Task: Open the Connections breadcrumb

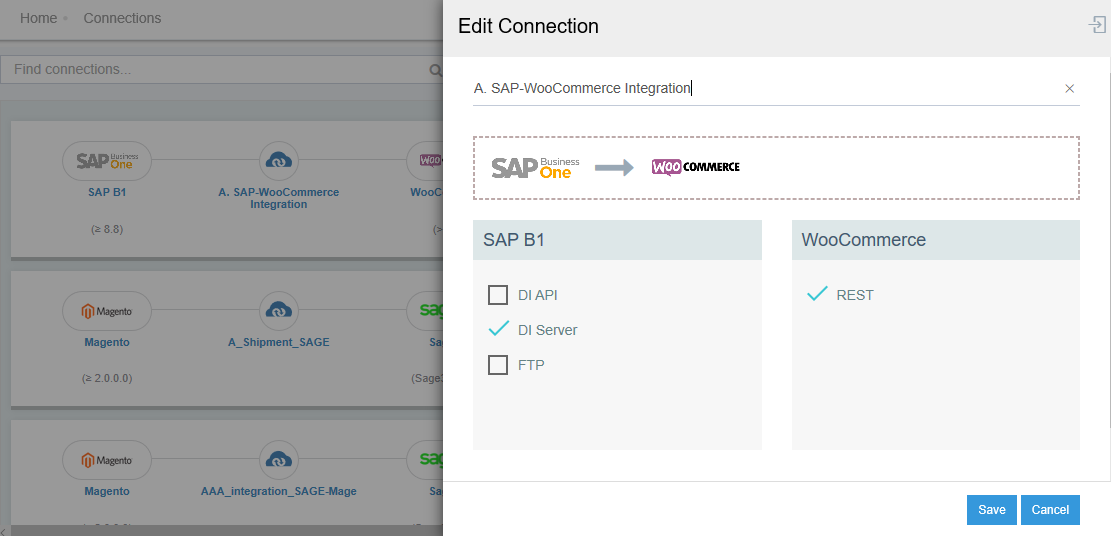Action: click(x=123, y=18)
